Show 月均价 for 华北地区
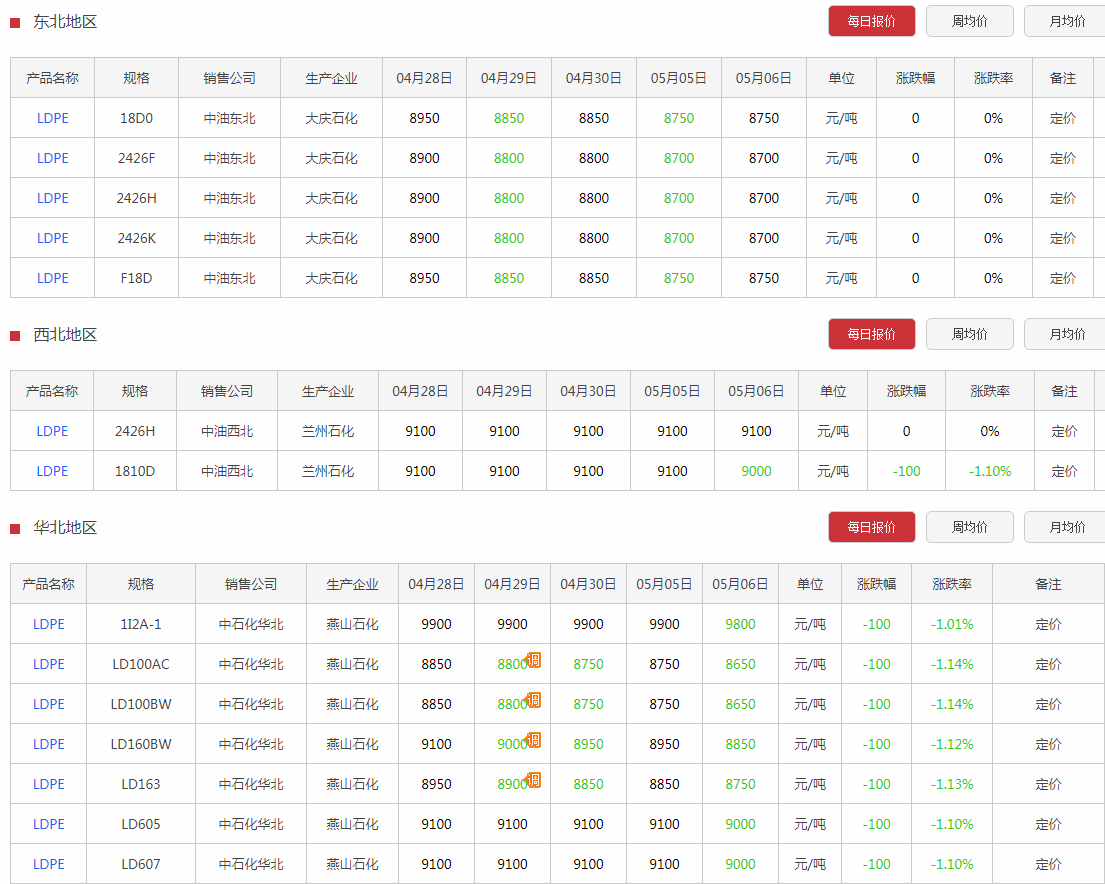The height and width of the screenshot is (884, 1105). tap(1066, 527)
